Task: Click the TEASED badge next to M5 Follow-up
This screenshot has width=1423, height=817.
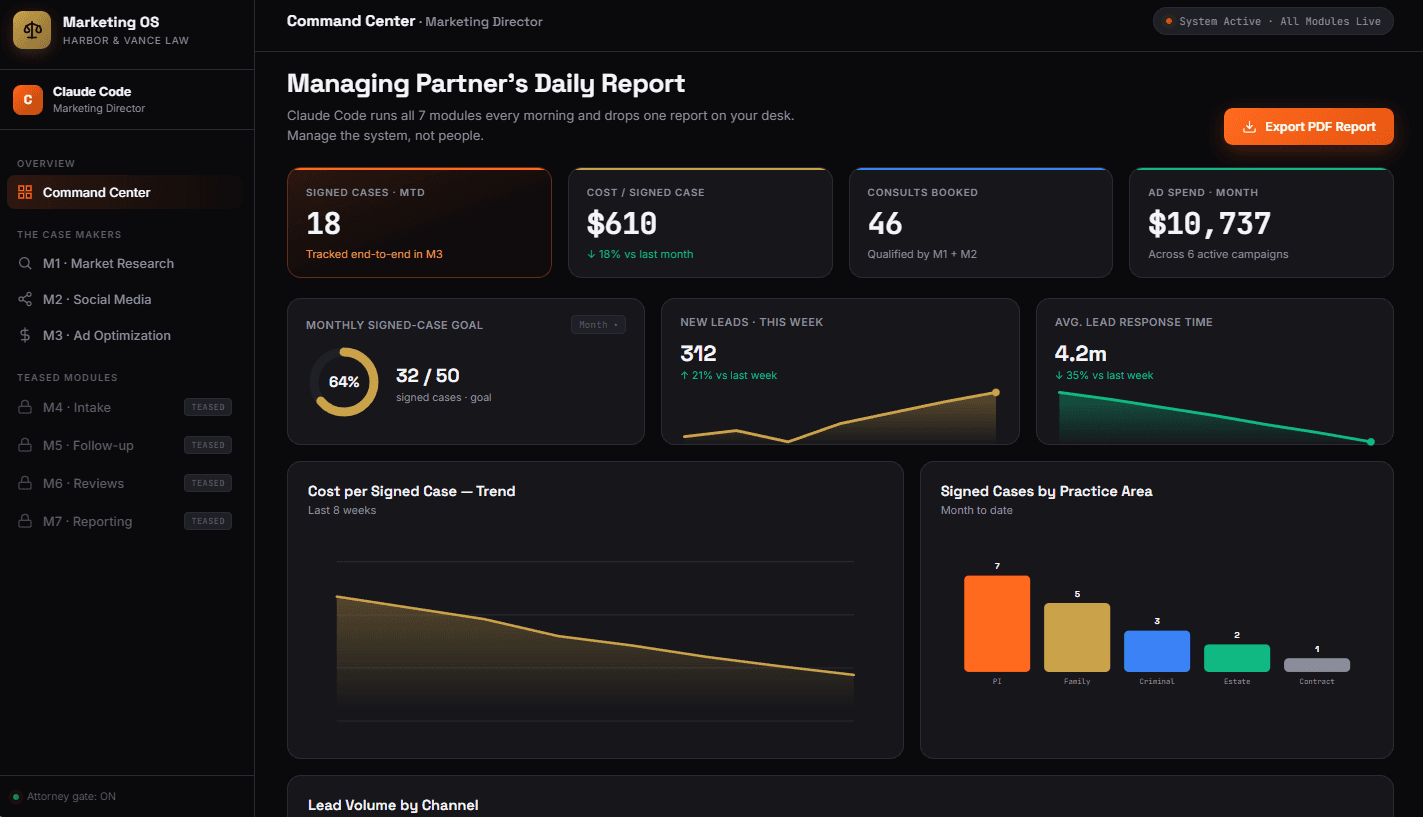Action: (x=208, y=445)
